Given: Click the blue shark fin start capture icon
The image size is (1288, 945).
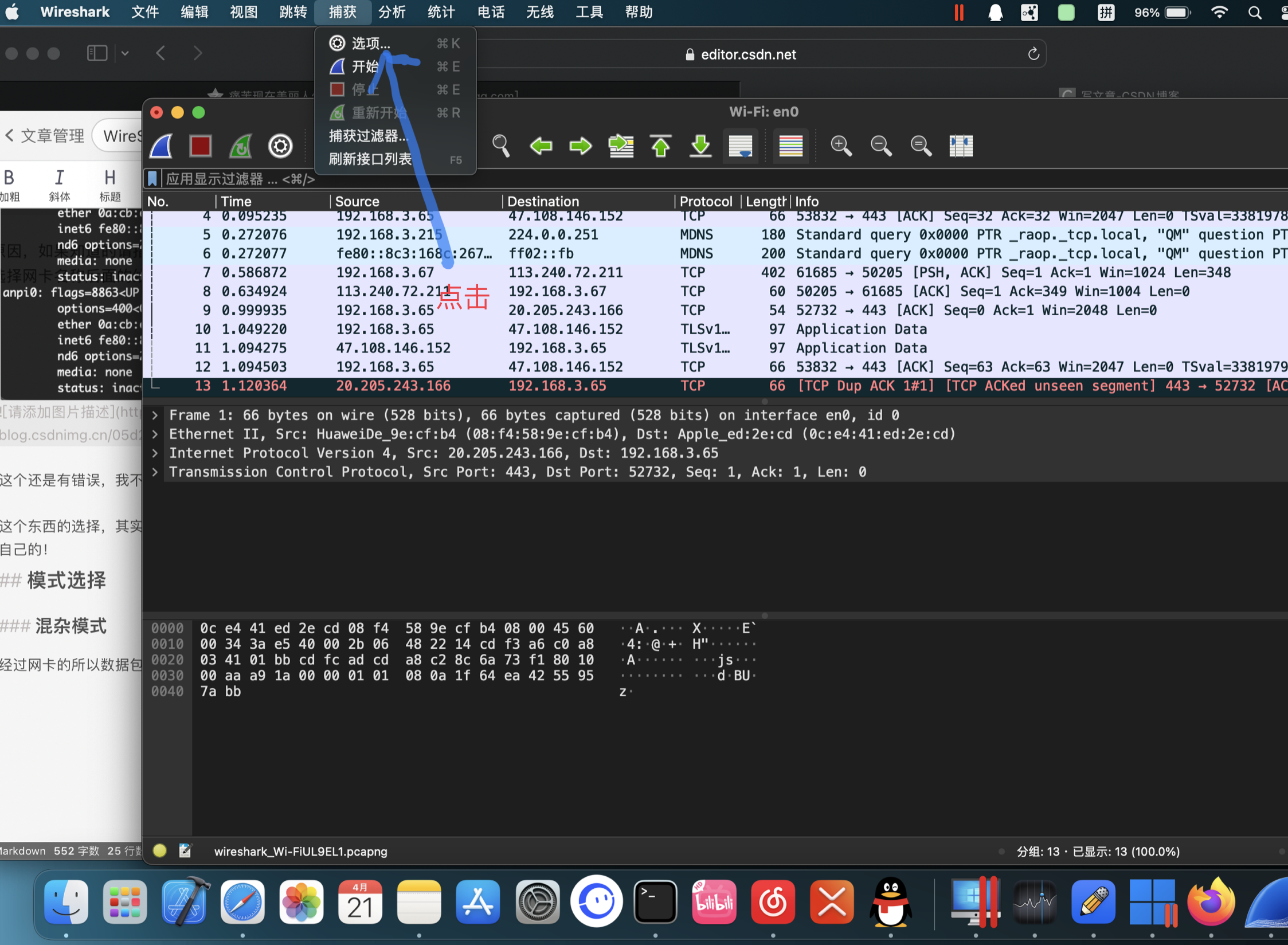Looking at the screenshot, I should tap(161, 146).
